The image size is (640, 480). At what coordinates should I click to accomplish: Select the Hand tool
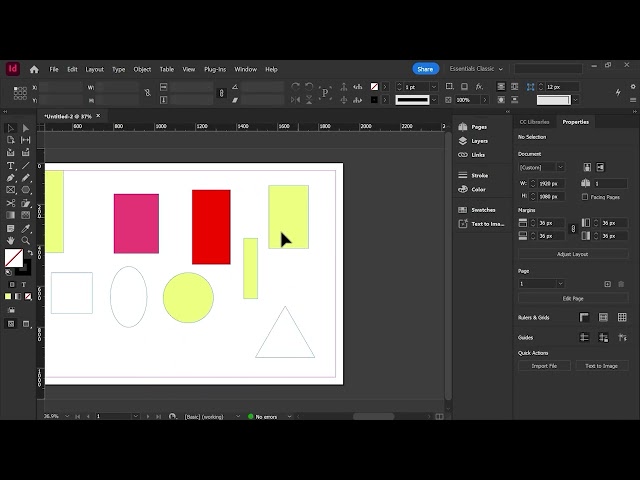click(11, 240)
